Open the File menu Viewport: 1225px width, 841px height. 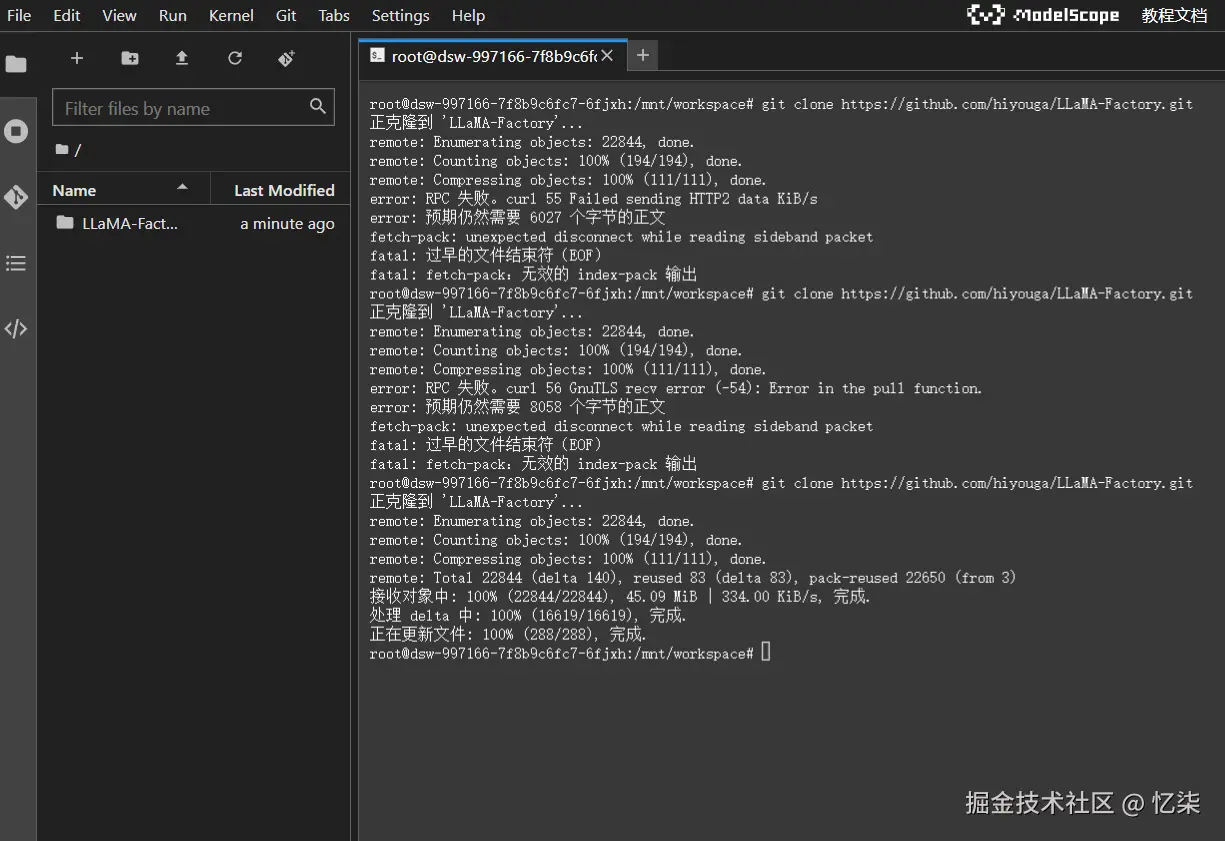point(19,15)
